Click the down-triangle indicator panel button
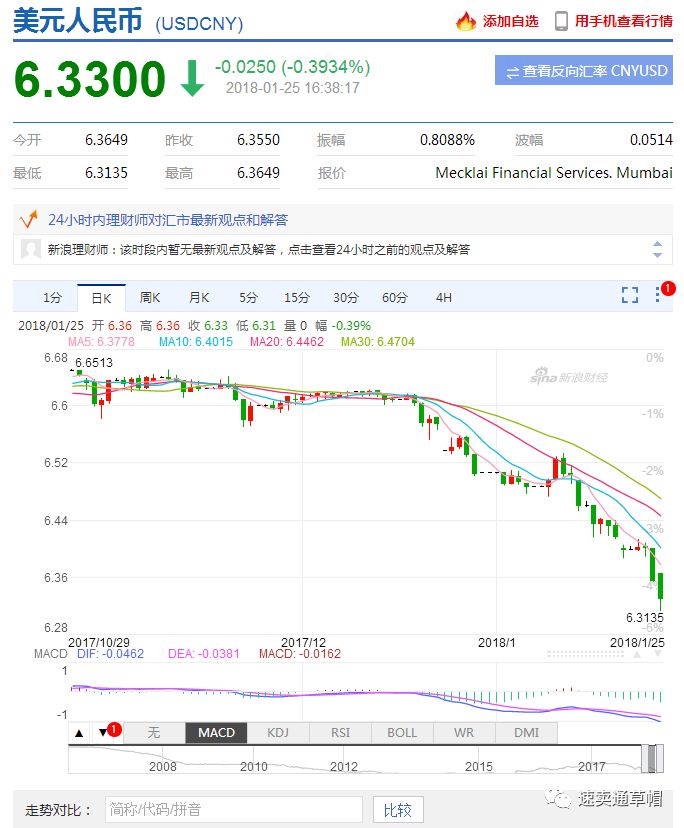684x828 pixels. 103,733
